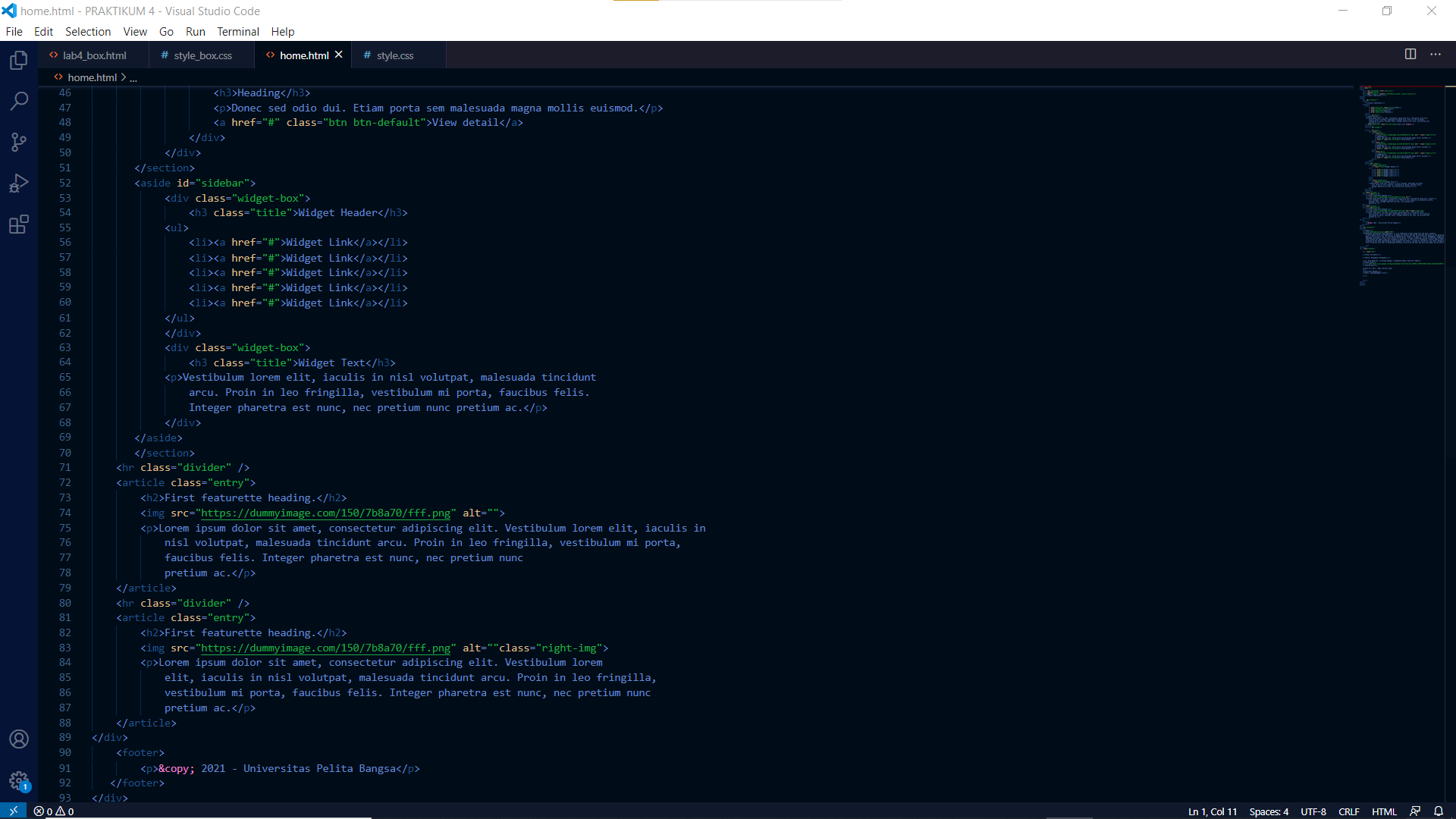This screenshot has width=1456, height=819.
Task: Open the Go menu
Action: (x=166, y=31)
